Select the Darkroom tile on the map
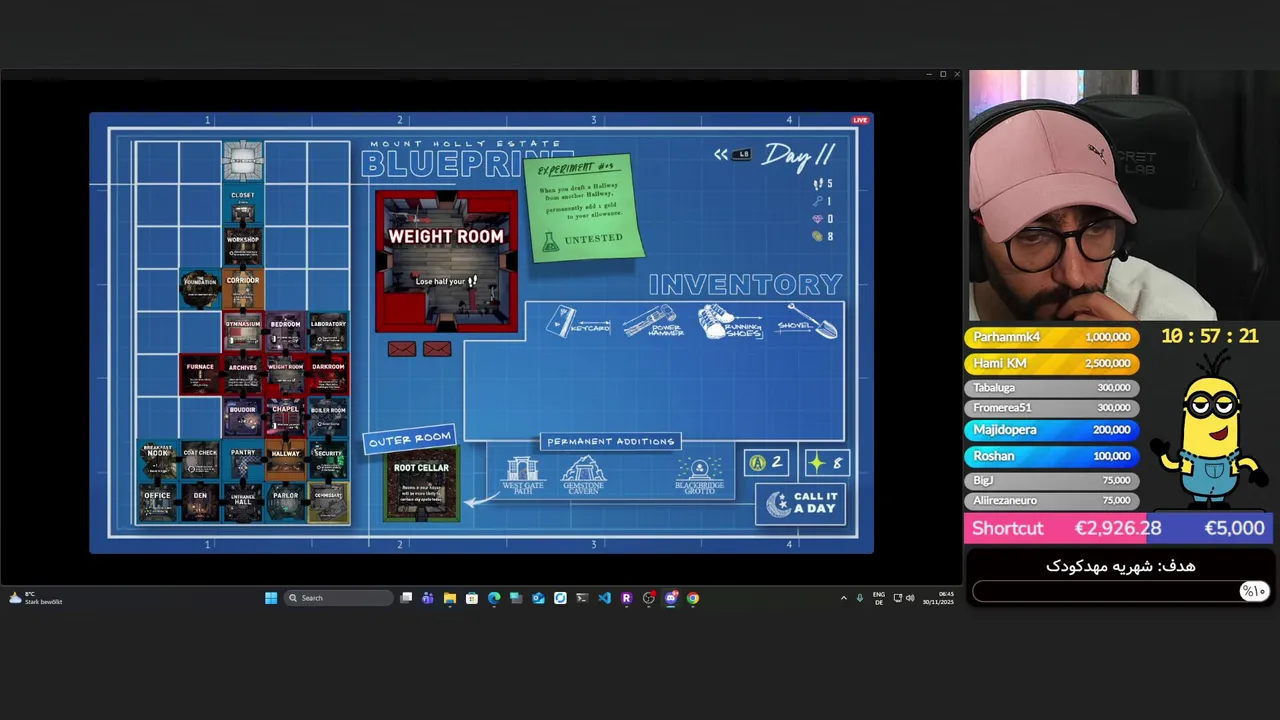The height and width of the screenshot is (720, 1280). [328, 376]
